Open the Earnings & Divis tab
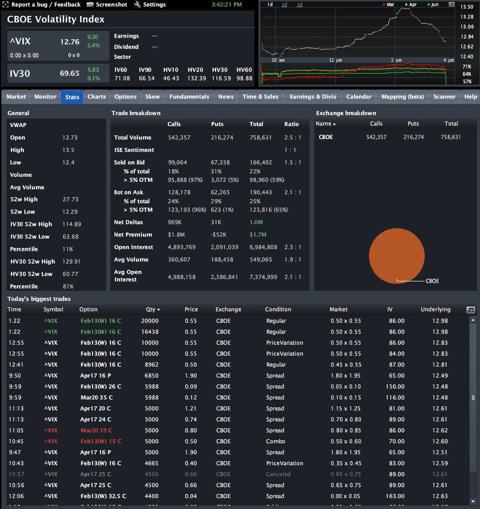The width and height of the screenshot is (480, 509). click(x=313, y=97)
